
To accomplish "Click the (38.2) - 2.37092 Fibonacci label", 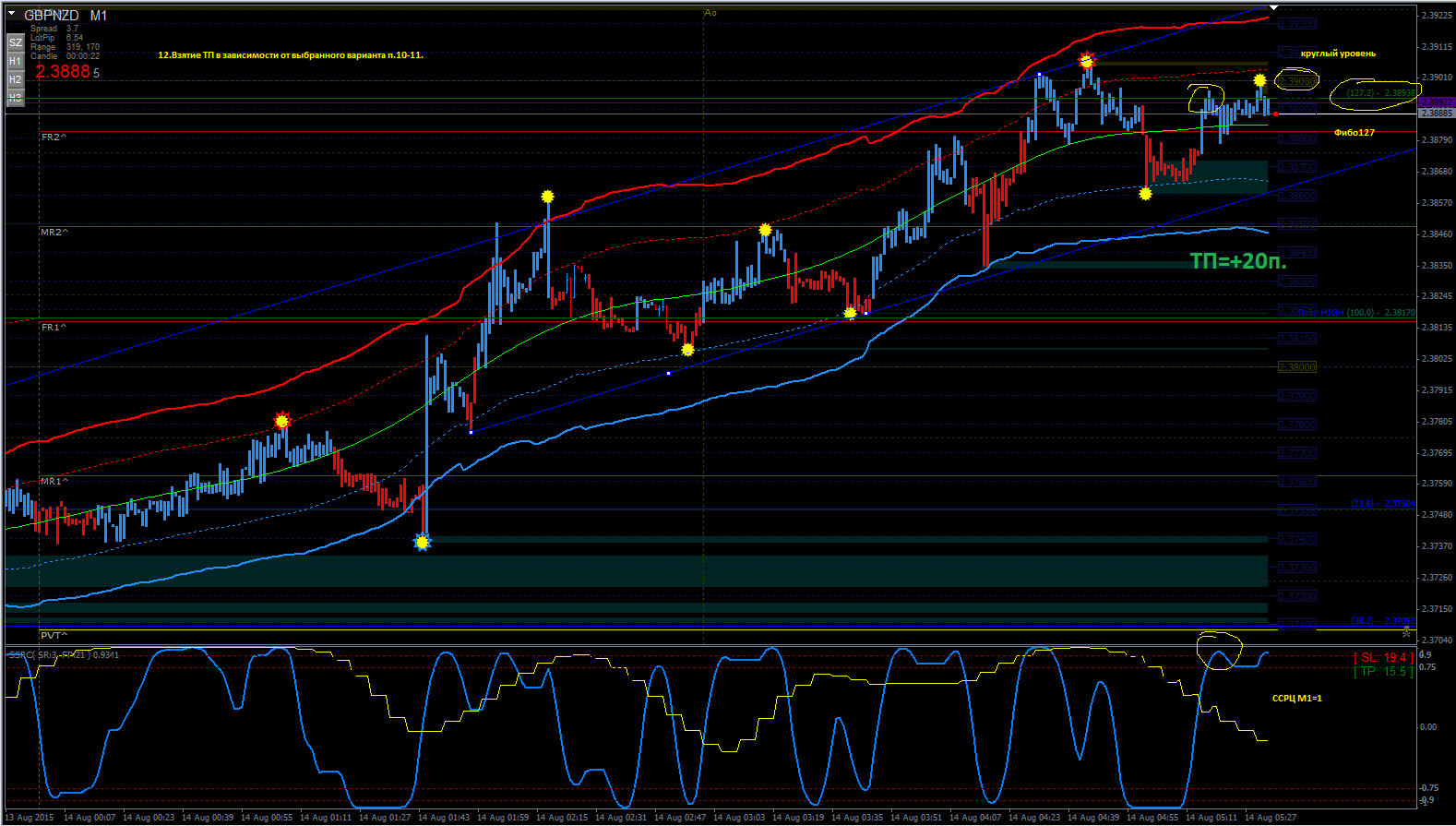I will pos(1383,621).
